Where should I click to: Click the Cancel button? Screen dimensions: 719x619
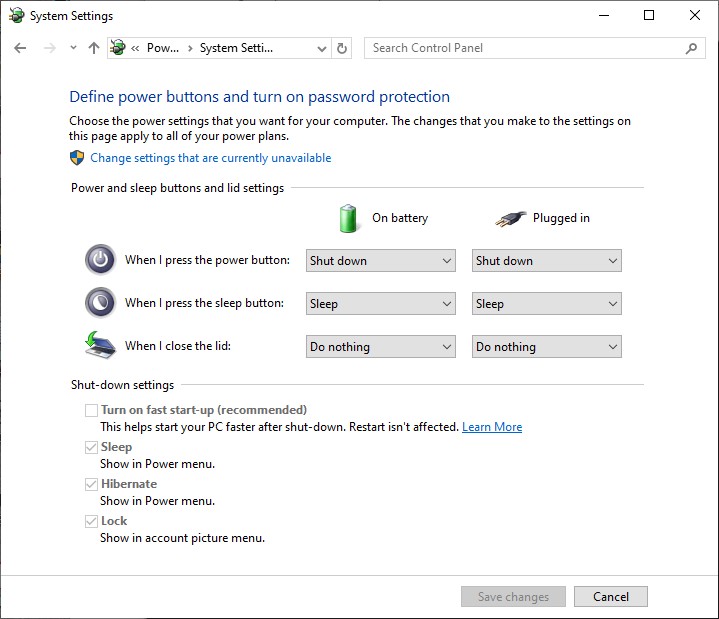(611, 597)
